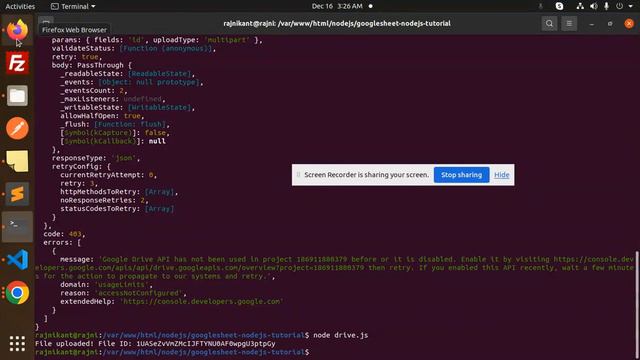The image size is (640, 360).
Task: Open Firefox Web Browser from dock
Action: [17, 30]
